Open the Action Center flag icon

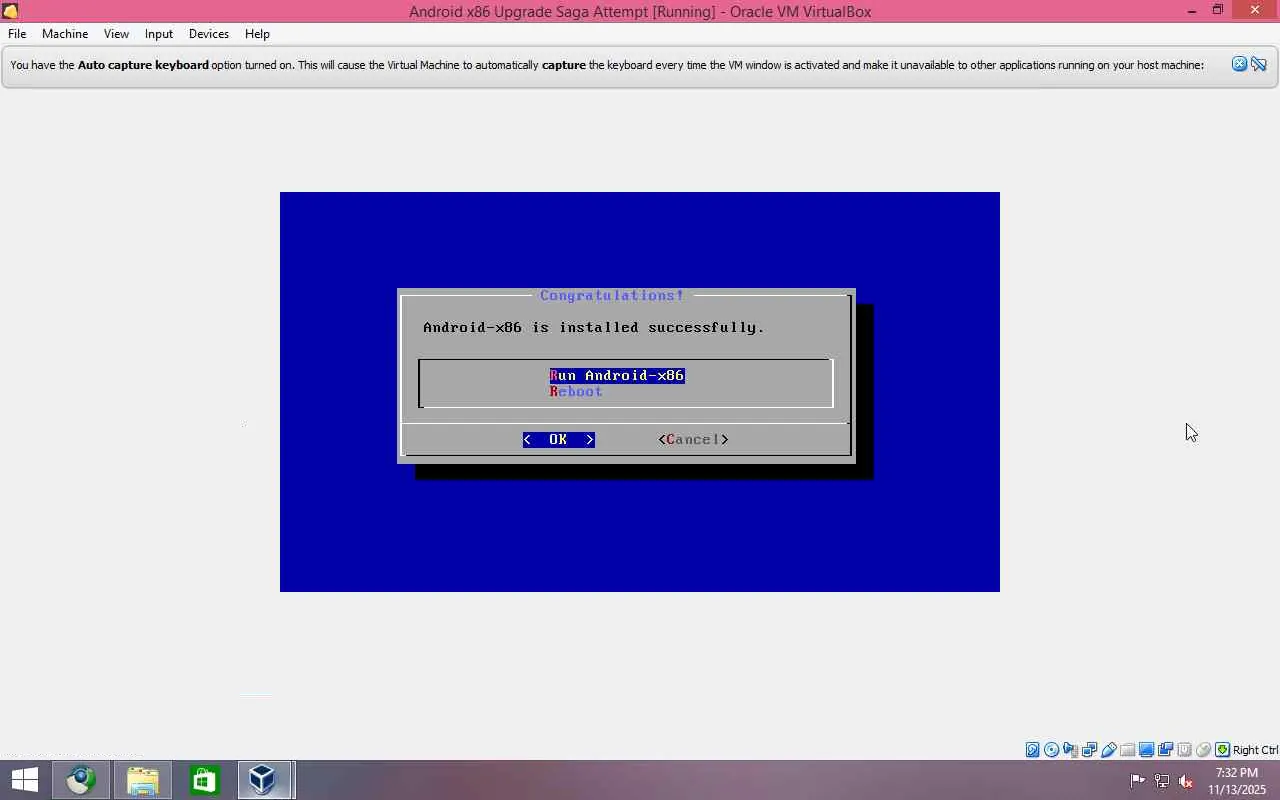pyautogui.click(x=1137, y=780)
